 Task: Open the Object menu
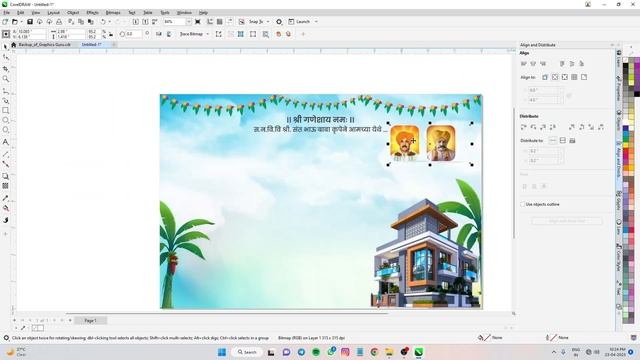tap(73, 13)
